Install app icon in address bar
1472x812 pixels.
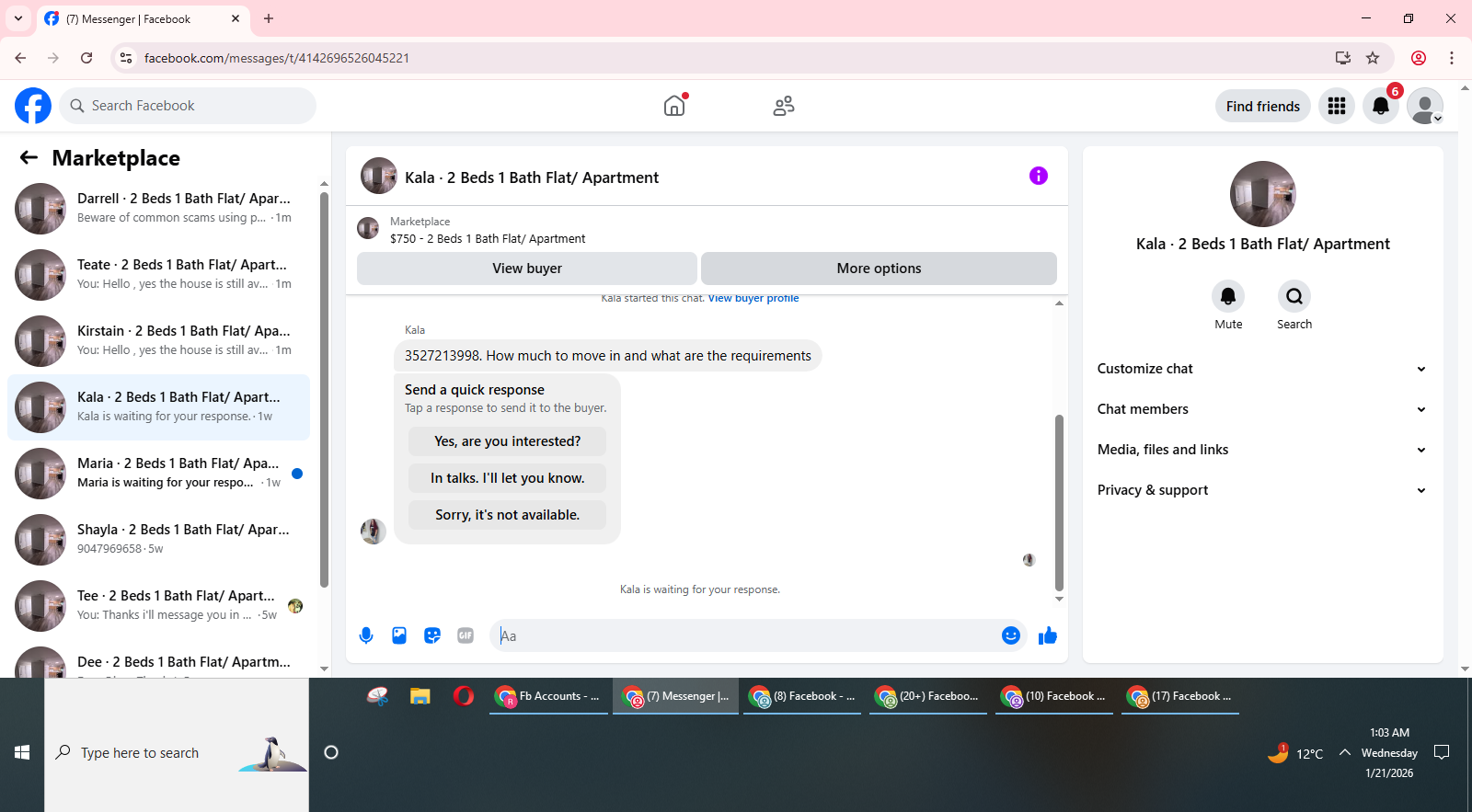[1343, 58]
